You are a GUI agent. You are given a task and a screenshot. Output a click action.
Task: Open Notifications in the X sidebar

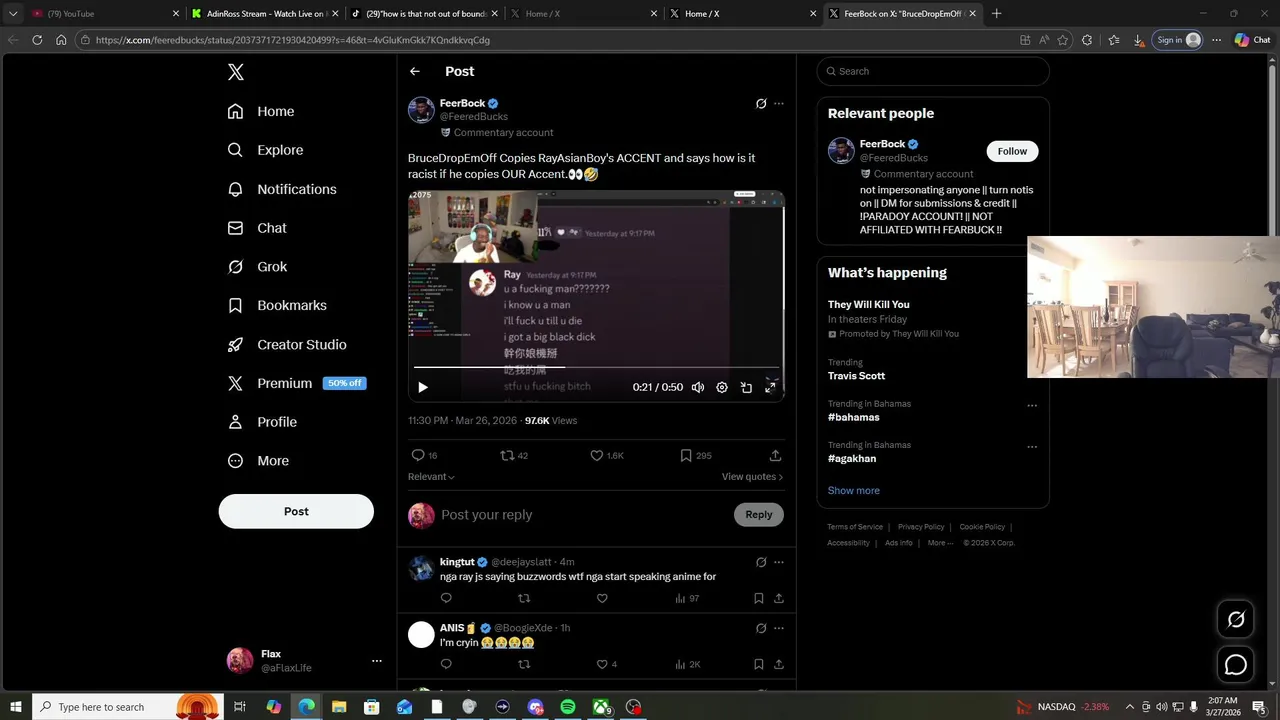click(282, 189)
